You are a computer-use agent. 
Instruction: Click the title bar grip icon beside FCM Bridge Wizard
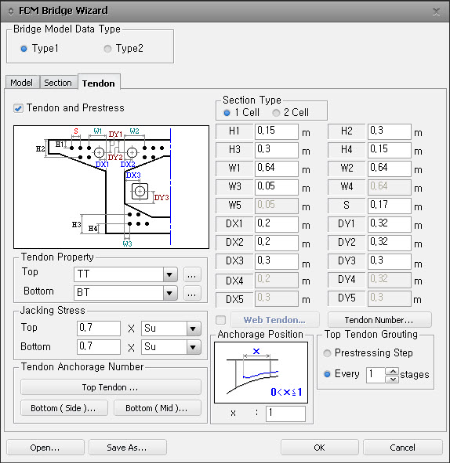(x=11, y=11)
